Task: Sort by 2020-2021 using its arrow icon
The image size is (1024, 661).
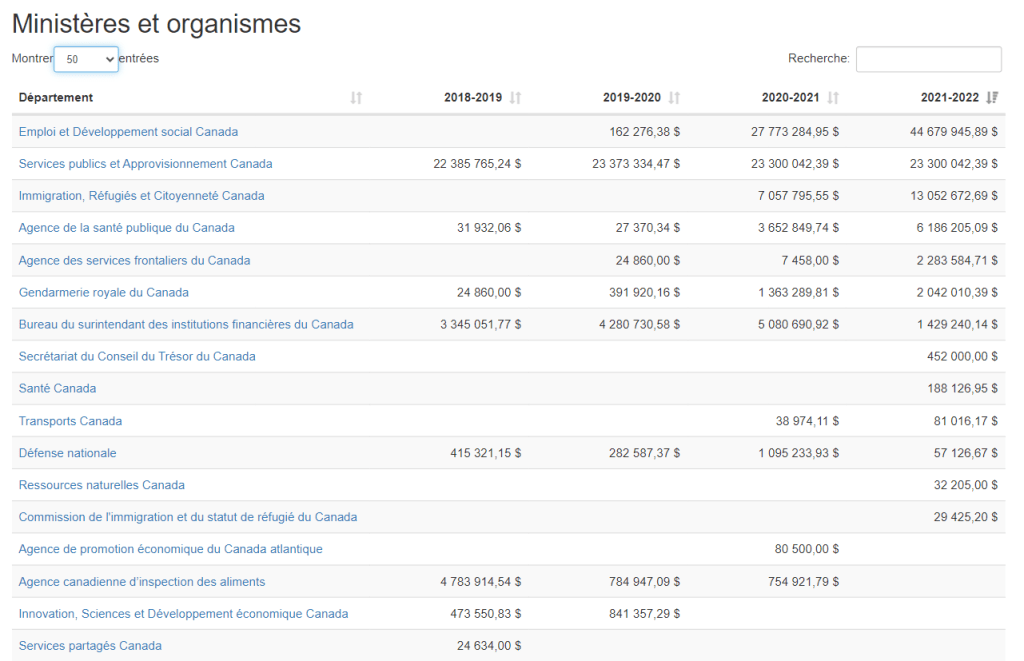Action: [833, 98]
